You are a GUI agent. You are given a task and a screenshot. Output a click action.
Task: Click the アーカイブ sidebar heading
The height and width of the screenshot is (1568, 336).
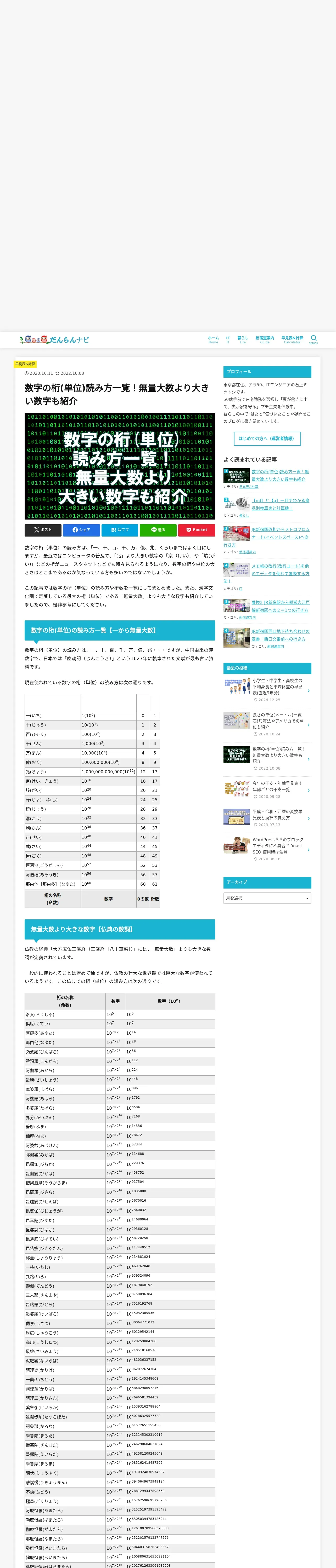point(267,882)
